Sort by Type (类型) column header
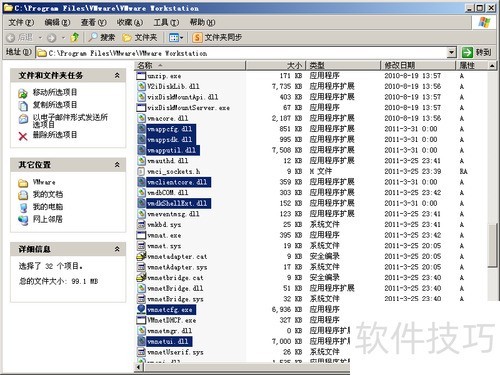 pyautogui.click(x=343, y=65)
